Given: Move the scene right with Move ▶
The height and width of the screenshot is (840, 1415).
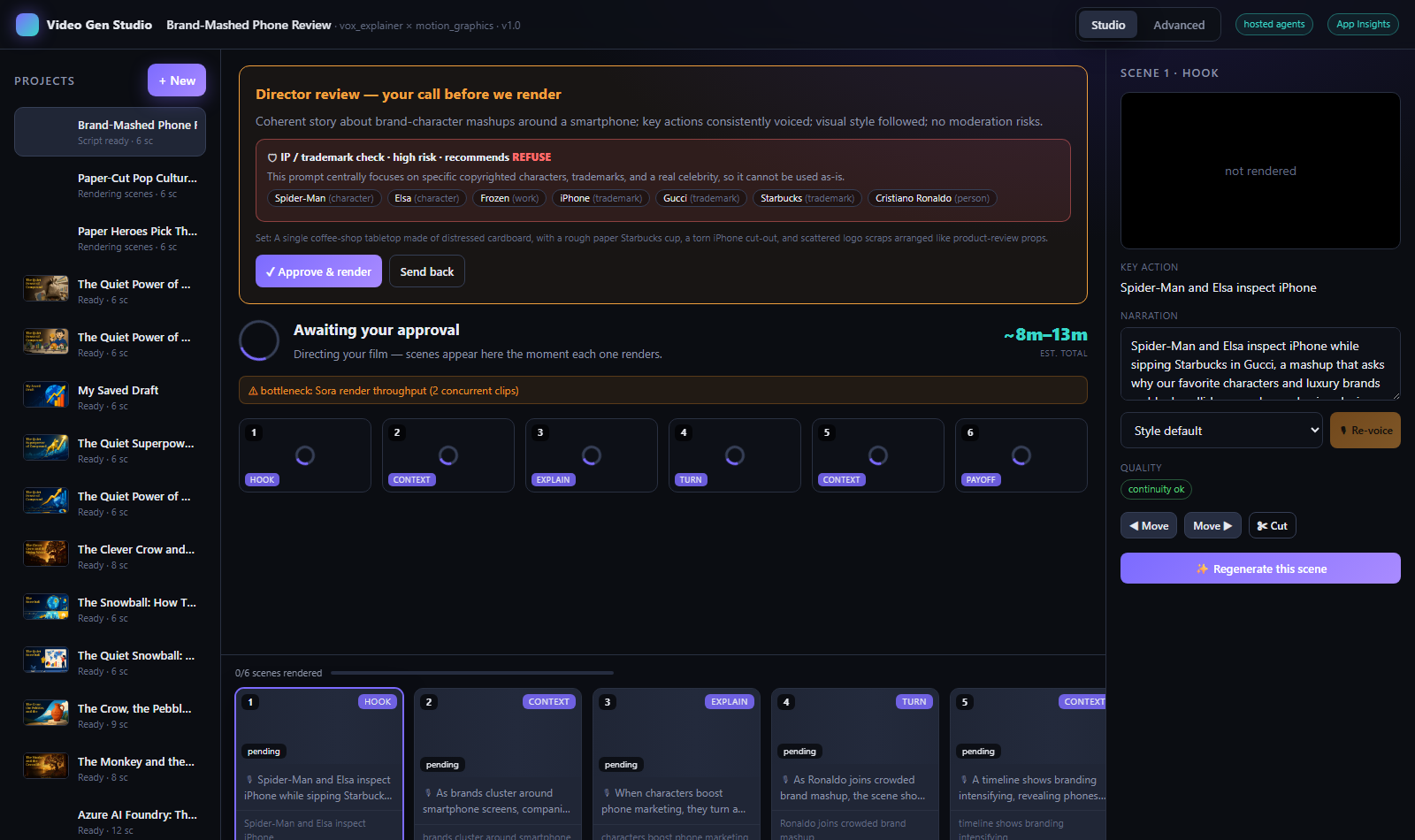Looking at the screenshot, I should click(1212, 525).
